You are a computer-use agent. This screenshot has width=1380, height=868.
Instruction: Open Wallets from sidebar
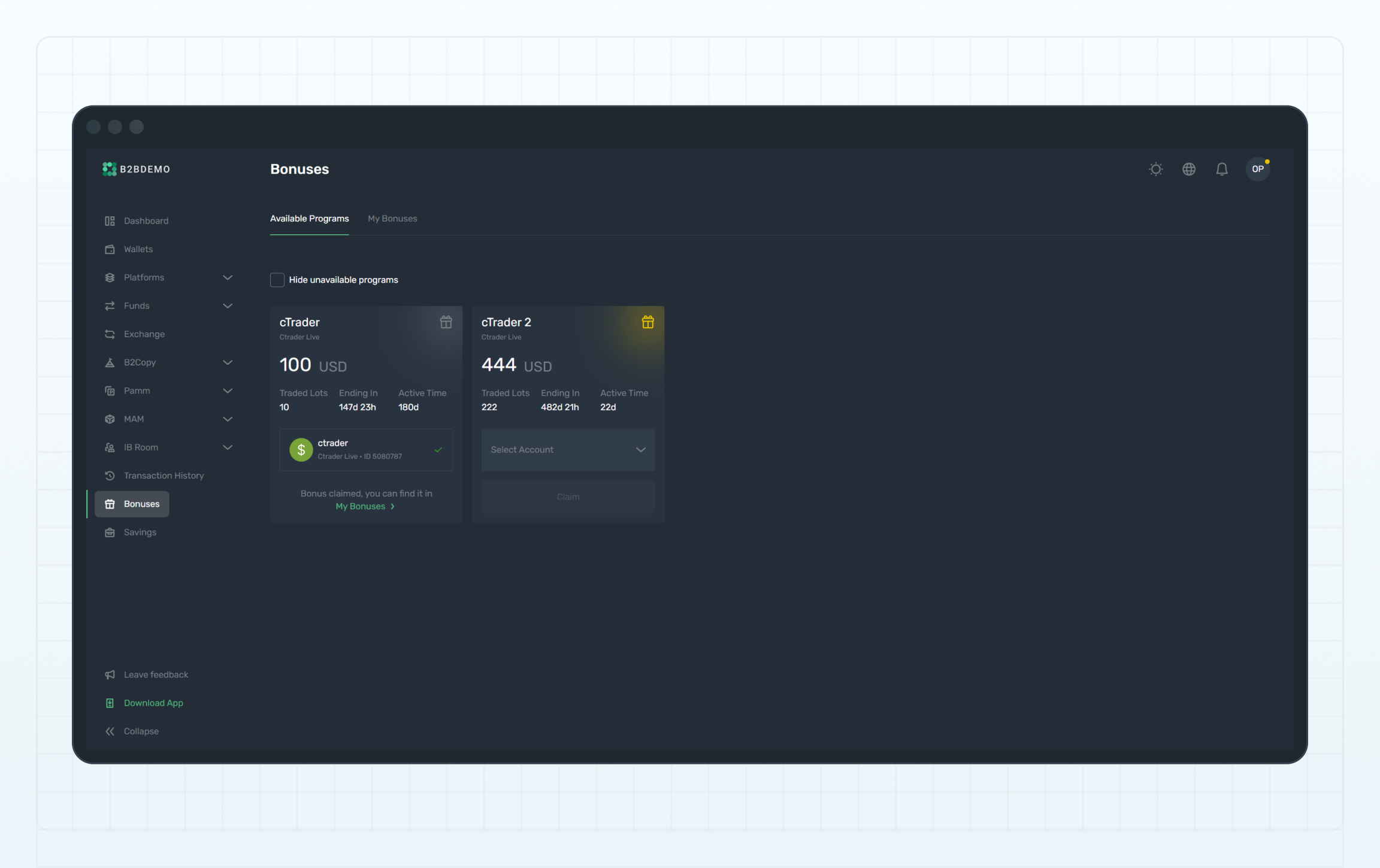(138, 249)
